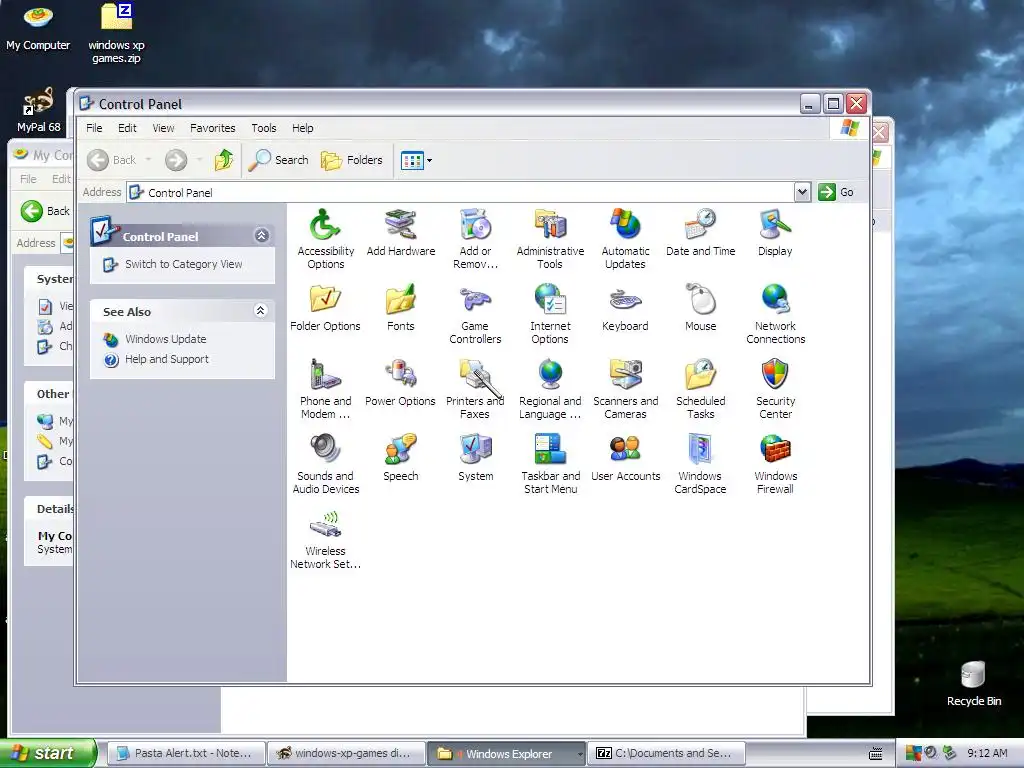Select Network Connections icon
1024x768 pixels.
[775, 313]
